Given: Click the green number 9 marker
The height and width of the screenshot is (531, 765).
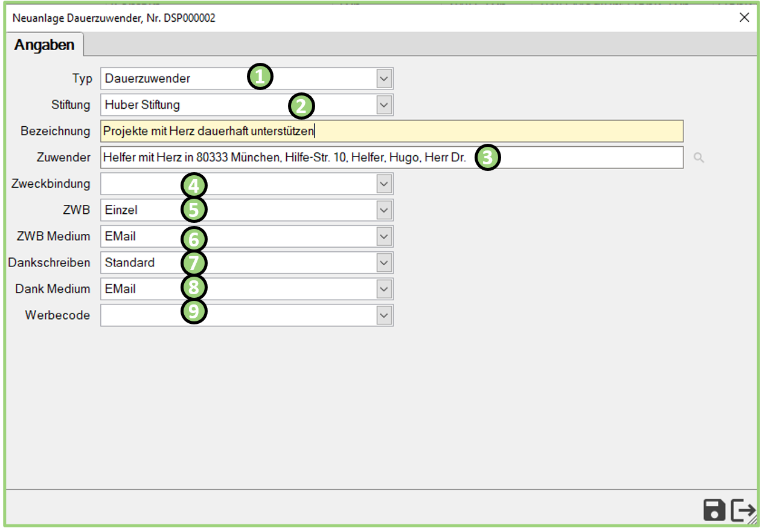Looking at the screenshot, I should [194, 312].
